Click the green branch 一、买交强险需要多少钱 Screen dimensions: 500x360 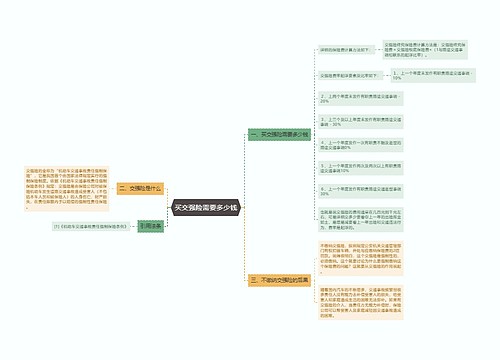[279, 135]
